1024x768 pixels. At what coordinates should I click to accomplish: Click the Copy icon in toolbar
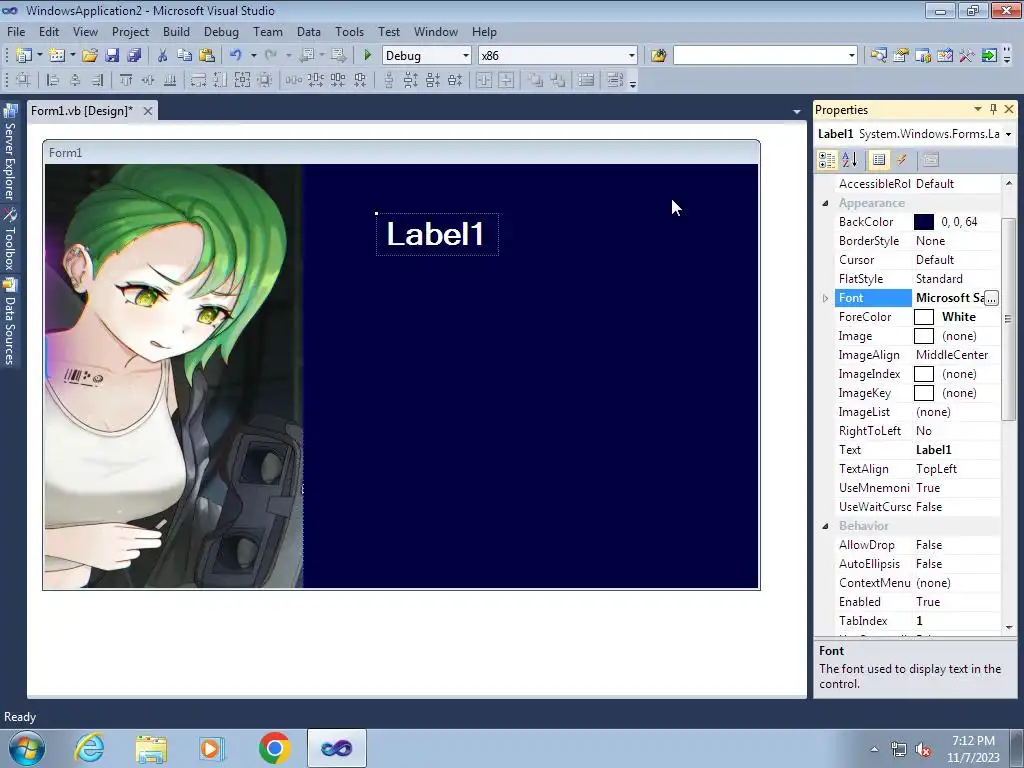[x=184, y=56]
